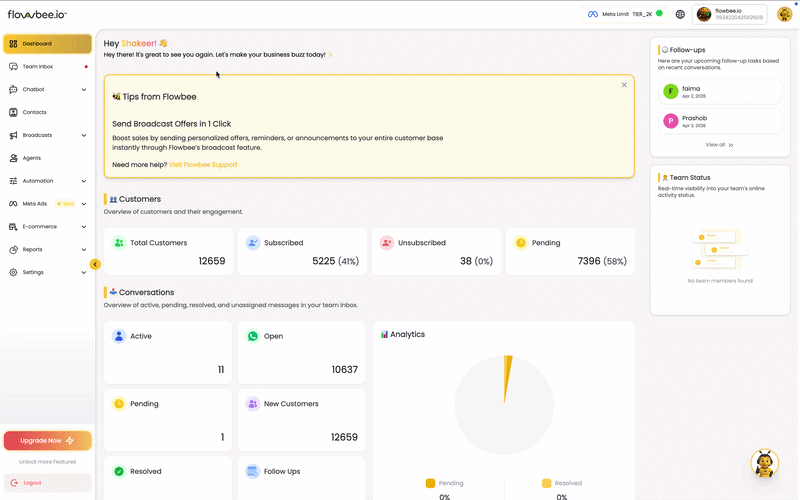The height and width of the screenshot is (500, 800).
Task: Click the Total Customers icon
Action: coord(119,243)
